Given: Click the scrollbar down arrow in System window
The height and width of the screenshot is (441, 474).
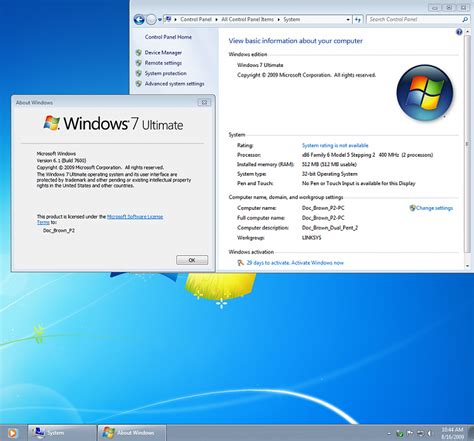Looking at the screenshot, I should 467,266.
